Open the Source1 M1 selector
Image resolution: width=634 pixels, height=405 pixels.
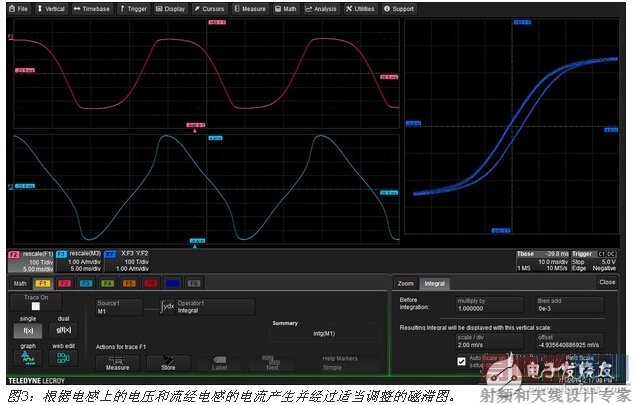tap(119, 307)
